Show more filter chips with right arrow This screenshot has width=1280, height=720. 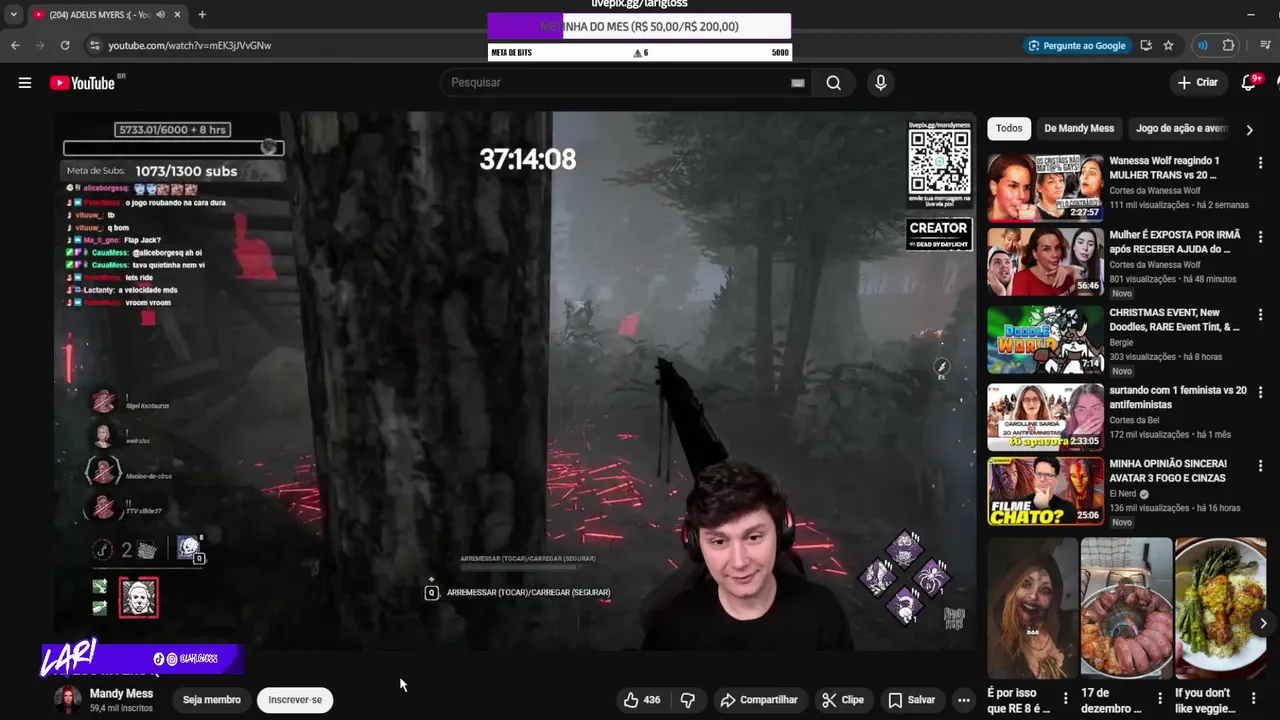coord(1249,129)
